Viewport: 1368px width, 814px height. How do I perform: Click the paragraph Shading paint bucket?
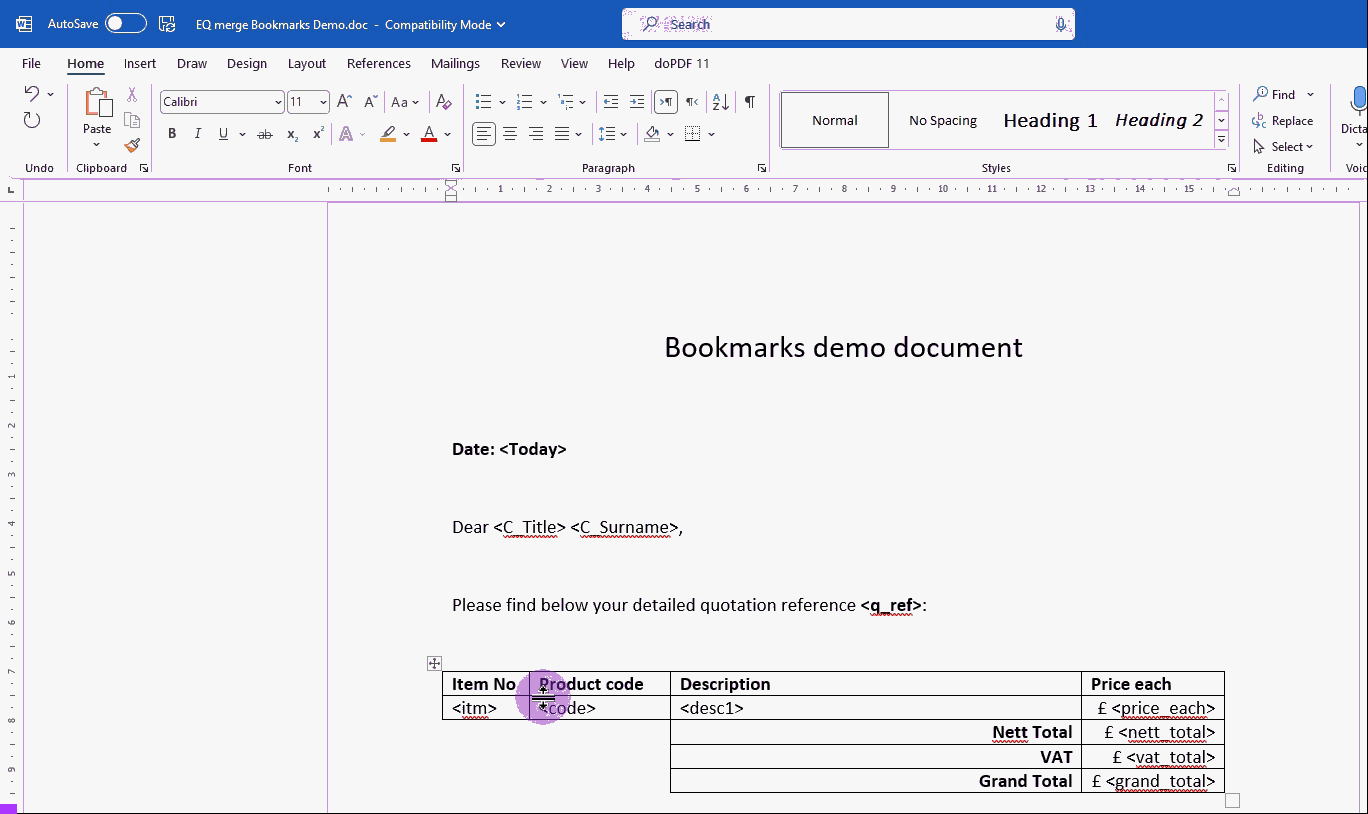(652, 134)
